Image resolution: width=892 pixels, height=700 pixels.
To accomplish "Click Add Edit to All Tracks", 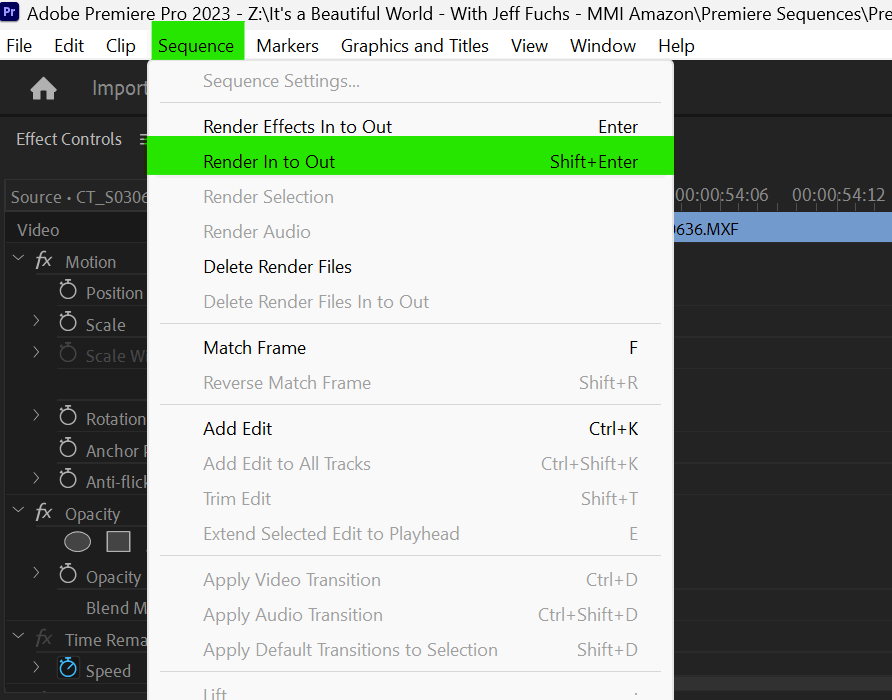I will pos(410,463).
